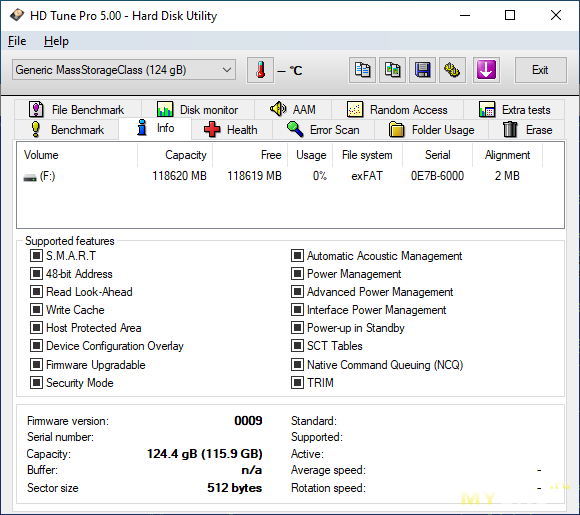Image resolution: width=580 pixels, height=515 pixels.
Task: Click the copy screenshot to clipboard icon
Action: (392, 70)
